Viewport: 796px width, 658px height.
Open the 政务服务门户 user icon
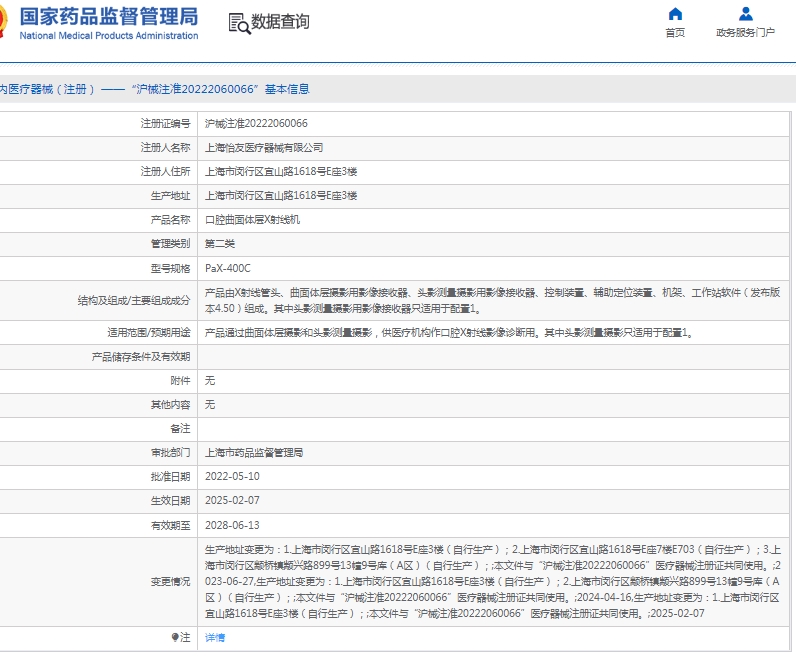(746, 14)
